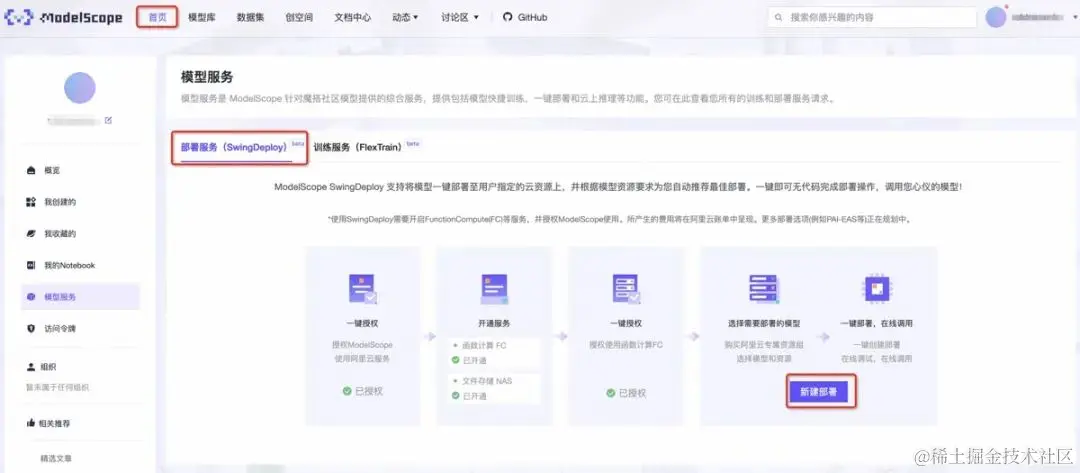Click the 一键部署，在线调用 chip icon

point(876,288)
